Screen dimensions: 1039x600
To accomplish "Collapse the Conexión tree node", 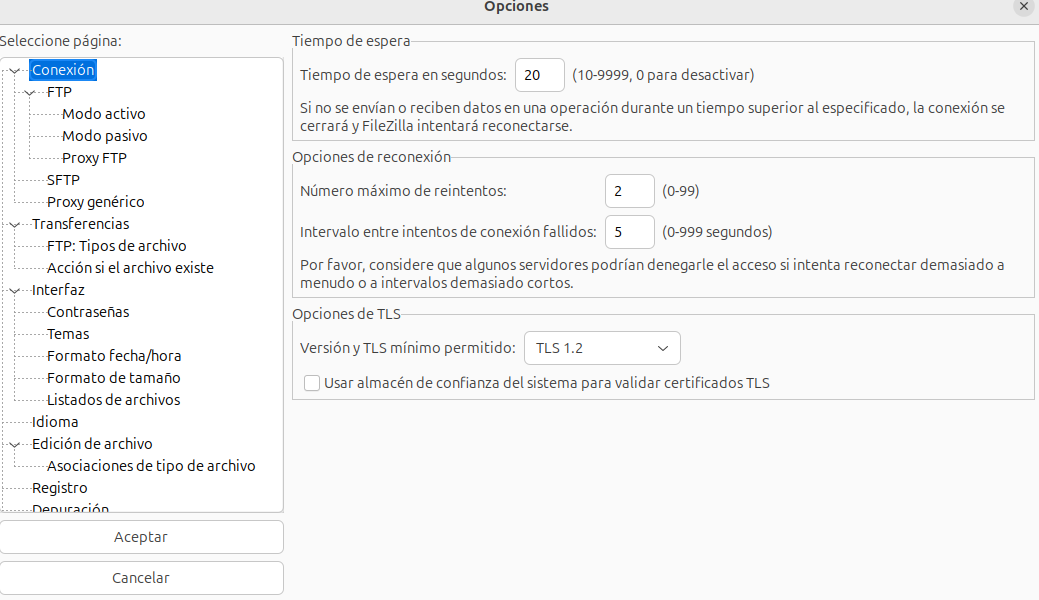I will coord(15,71).
